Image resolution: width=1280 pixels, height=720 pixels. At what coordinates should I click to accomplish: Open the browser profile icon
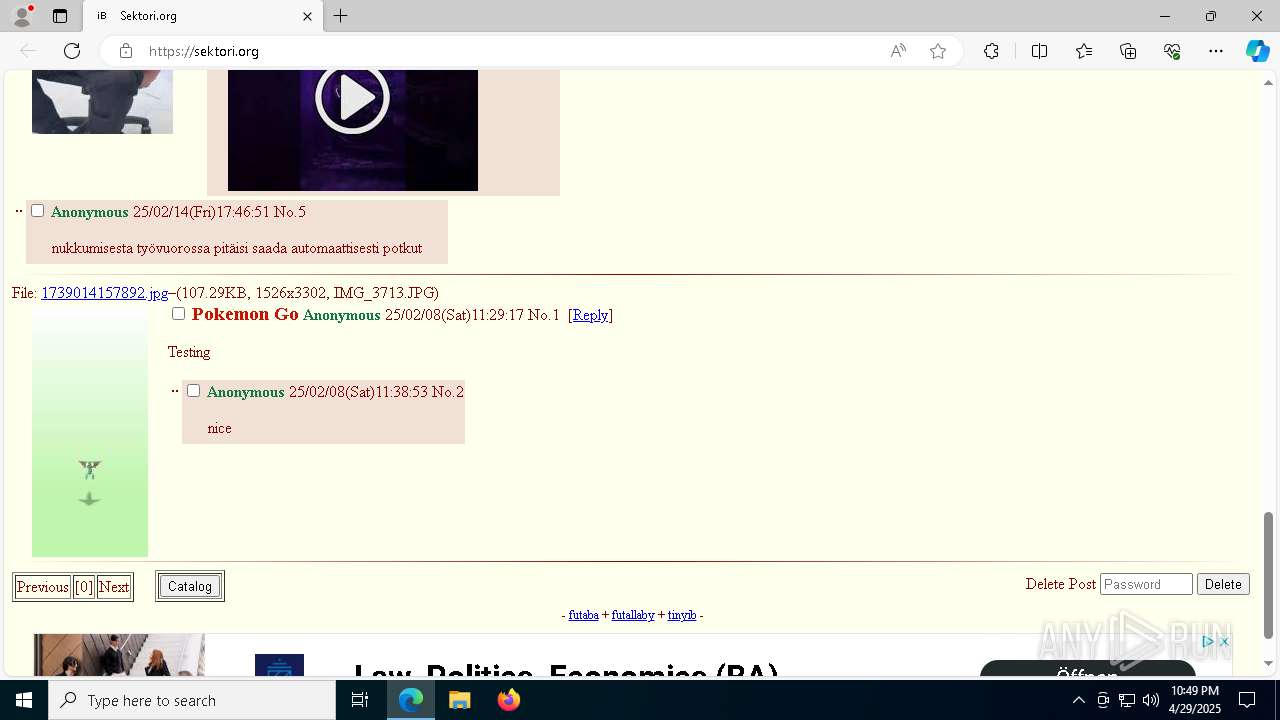tap(22, 16)
